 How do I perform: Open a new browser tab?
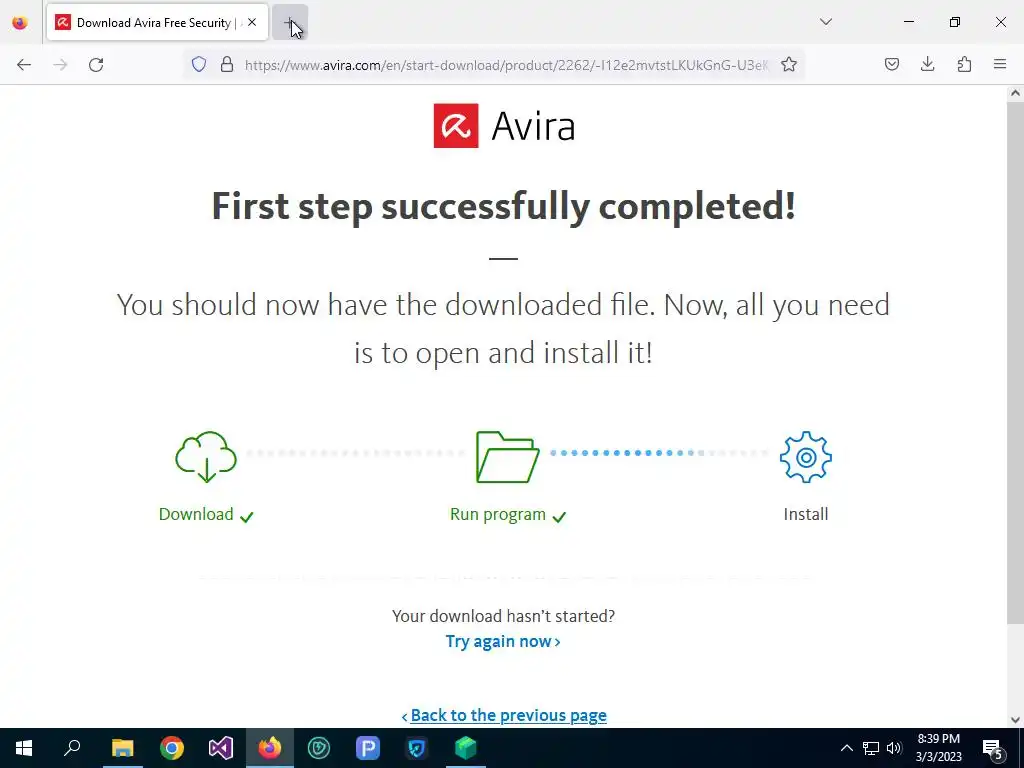pos(290,23)
